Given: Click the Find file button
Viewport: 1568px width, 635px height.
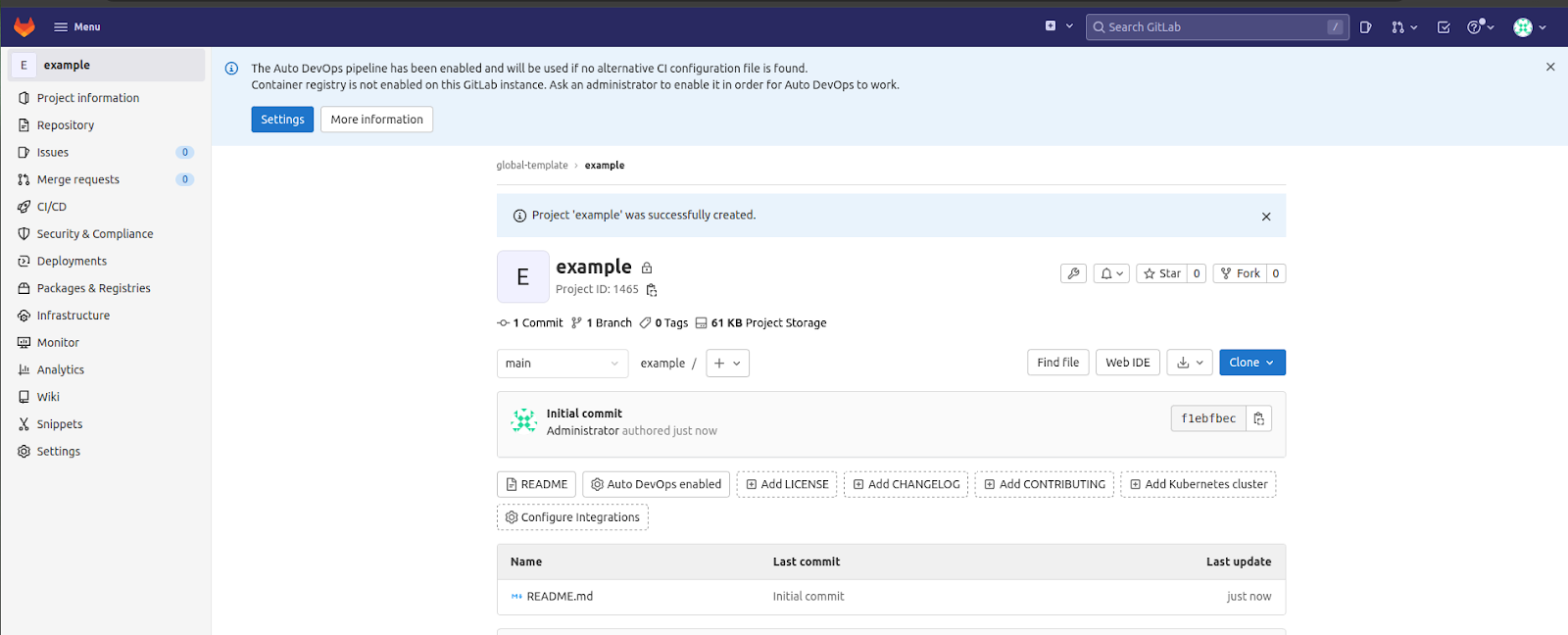Looking at the screenshot, I should (x=1057, y=363).
